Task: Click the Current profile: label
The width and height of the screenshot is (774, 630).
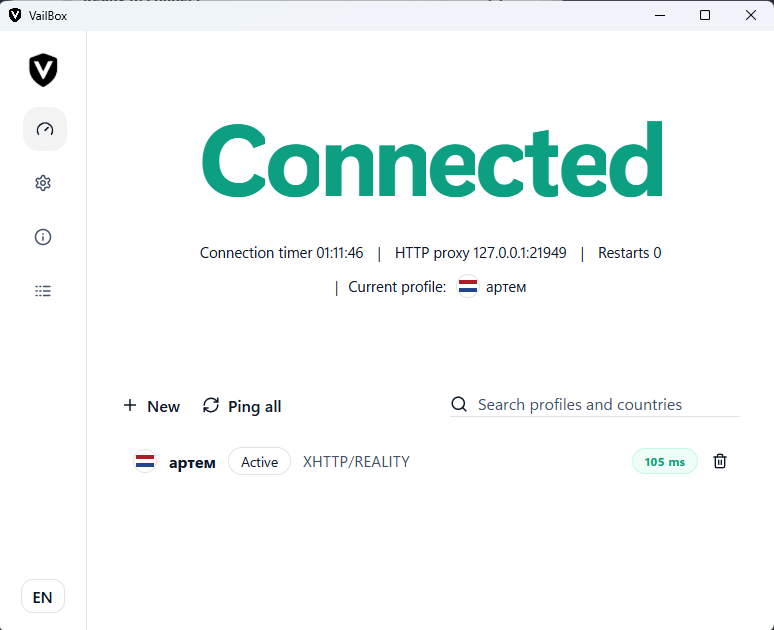Action: point(397,287)
